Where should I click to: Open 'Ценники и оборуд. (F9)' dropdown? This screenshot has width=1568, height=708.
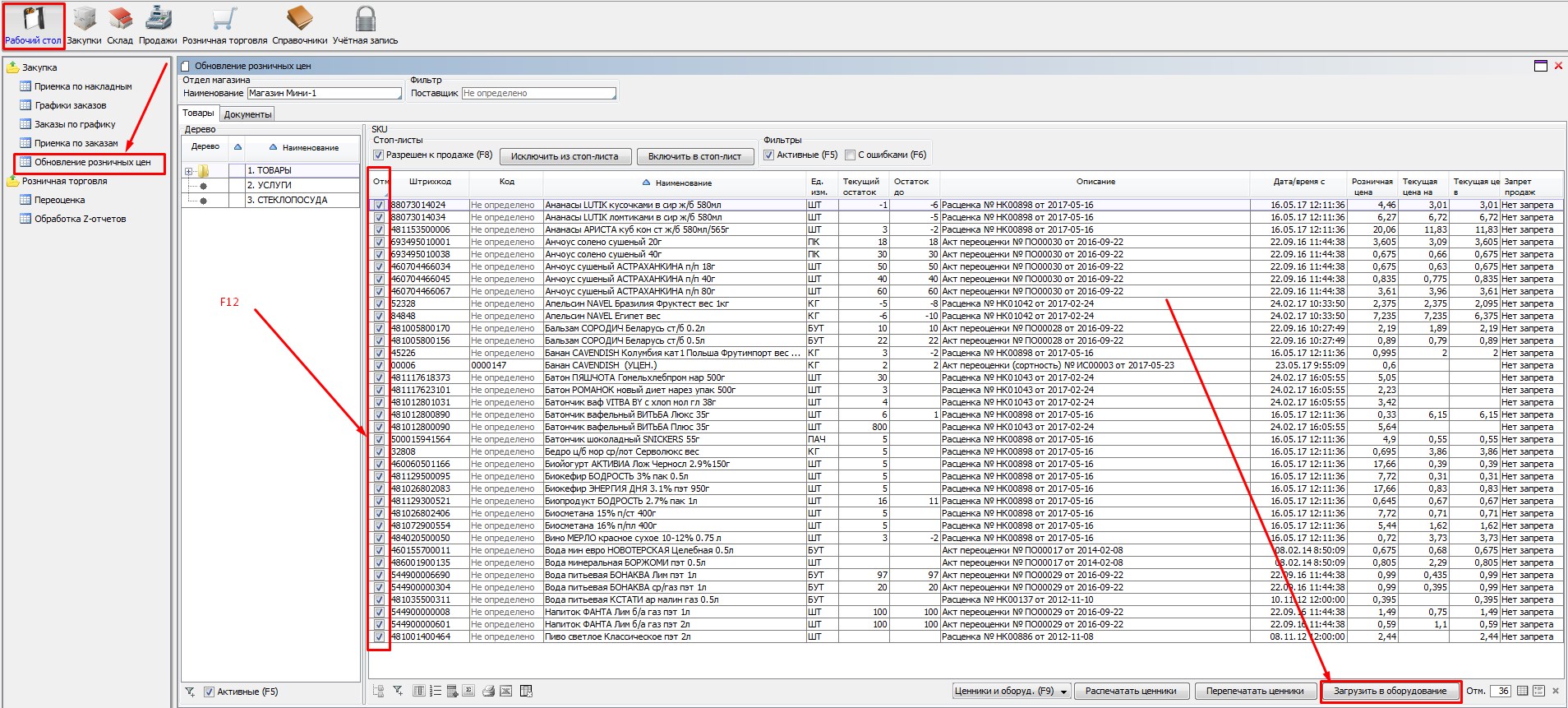(x=1011, y=692)
